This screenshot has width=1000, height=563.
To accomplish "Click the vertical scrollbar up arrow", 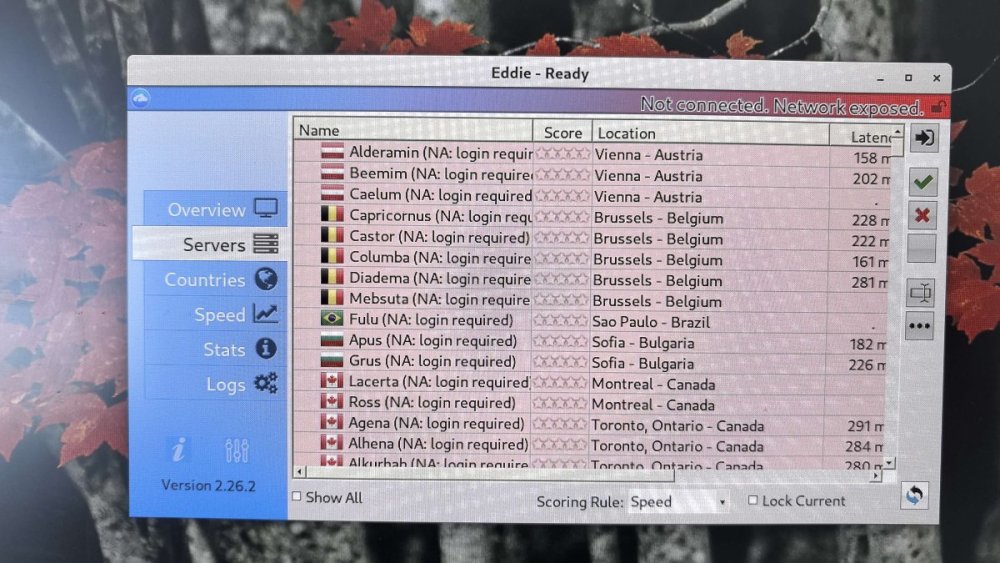I will (897, 132).
